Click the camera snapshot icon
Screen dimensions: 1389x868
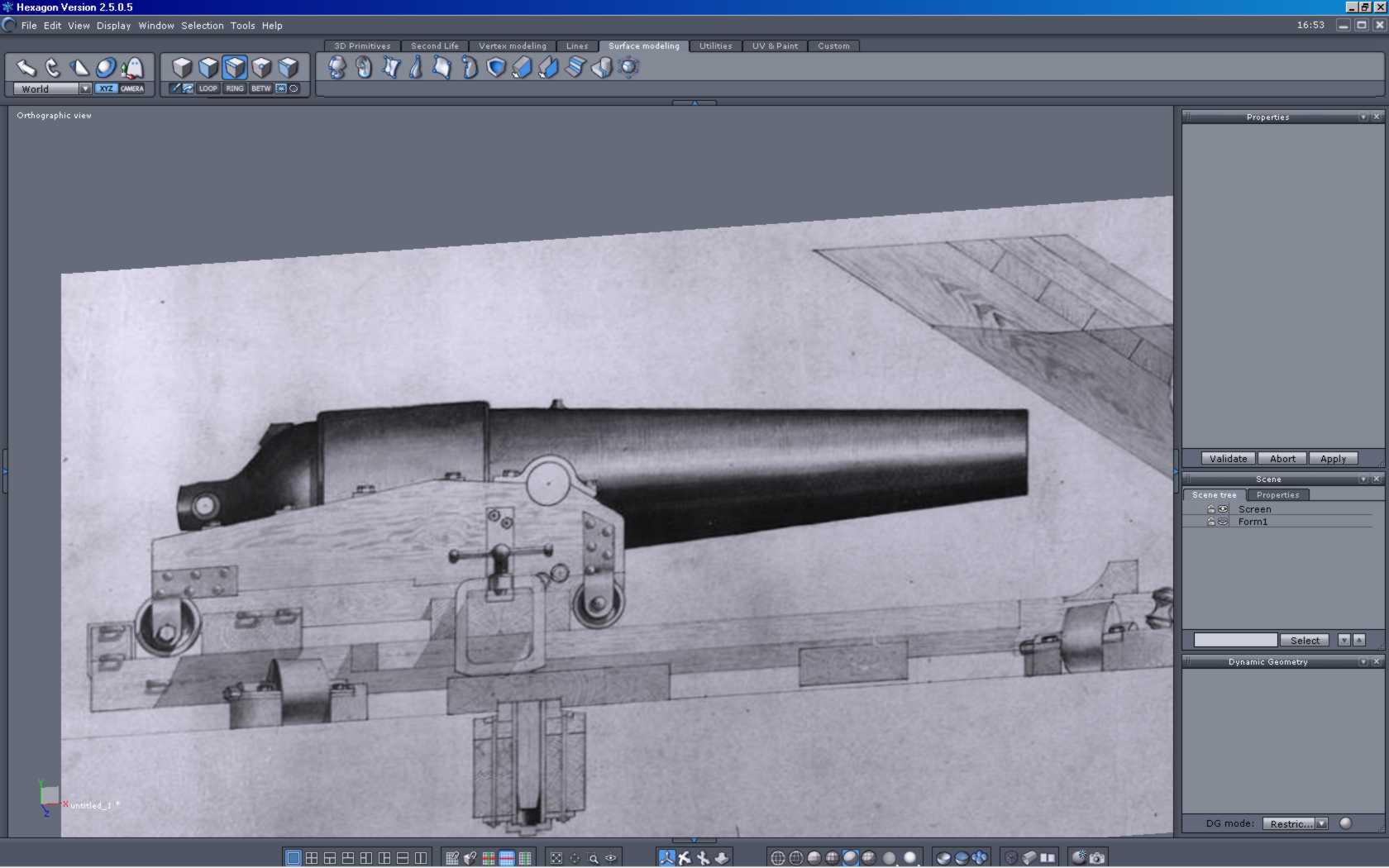1097,858
